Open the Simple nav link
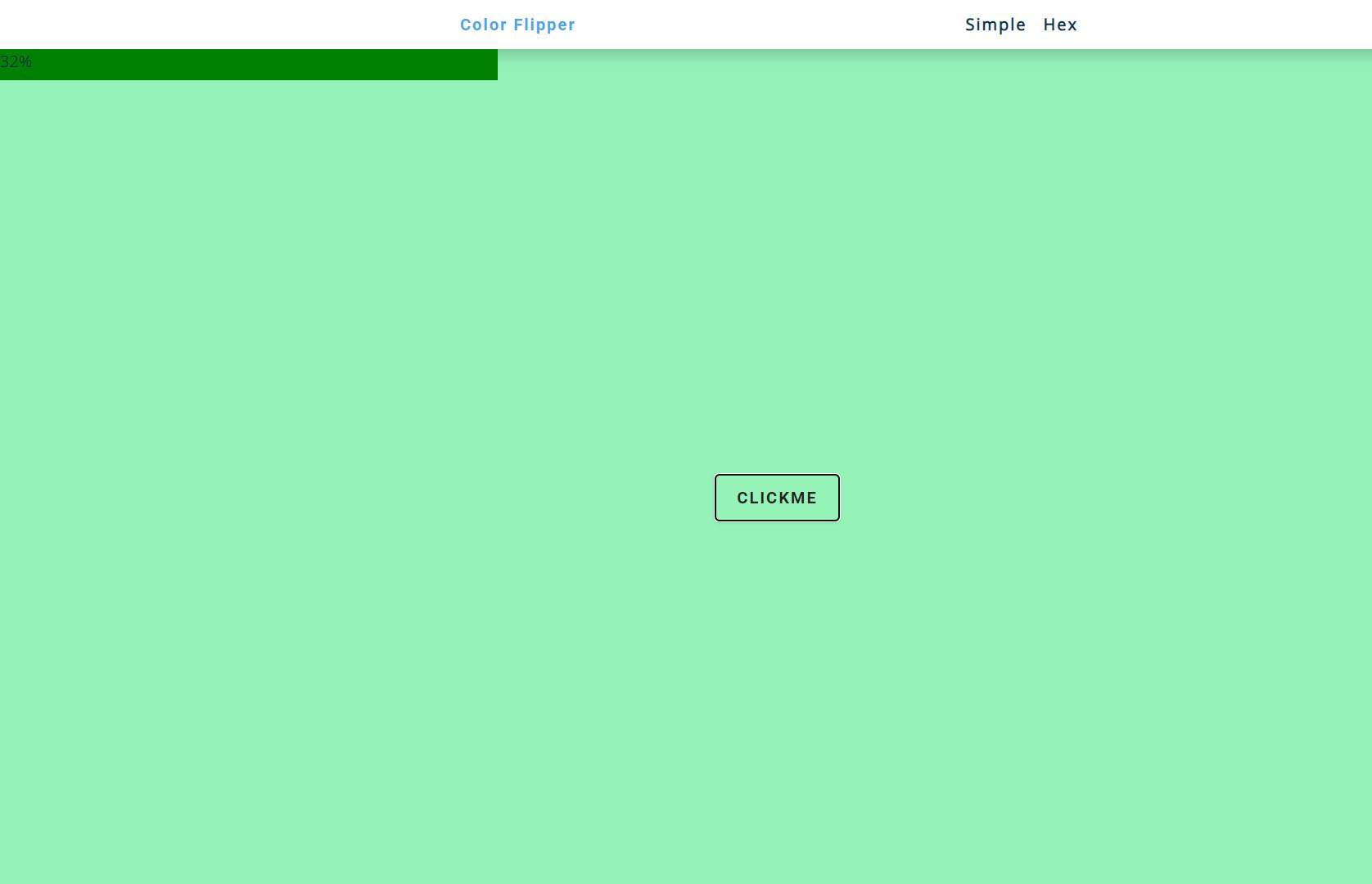 [995, 25]
